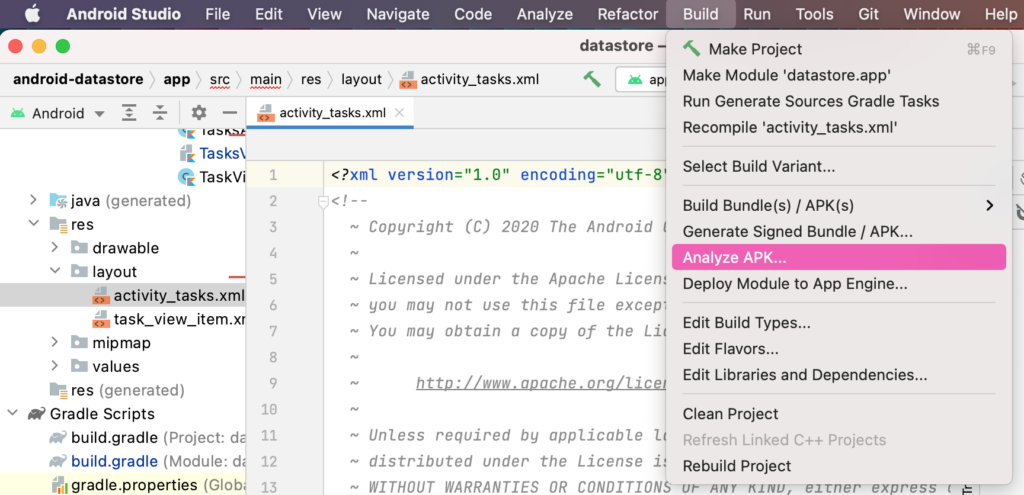Viewport: 1024px width, 495px height.
Task: Click app breadcrumb
Action: 176,80
